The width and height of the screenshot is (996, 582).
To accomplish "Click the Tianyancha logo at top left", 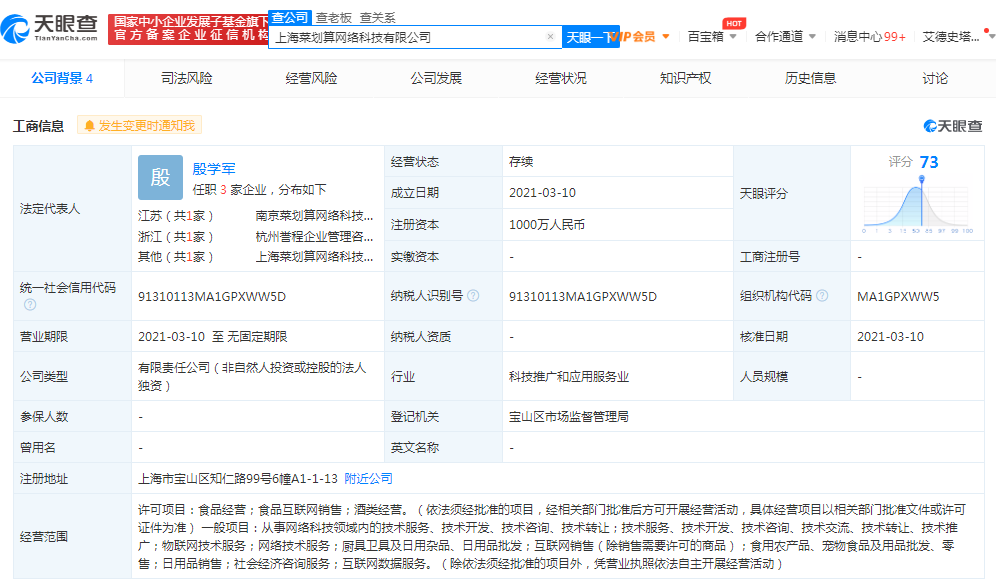I will pyautogui.click(x=50, y=28).
